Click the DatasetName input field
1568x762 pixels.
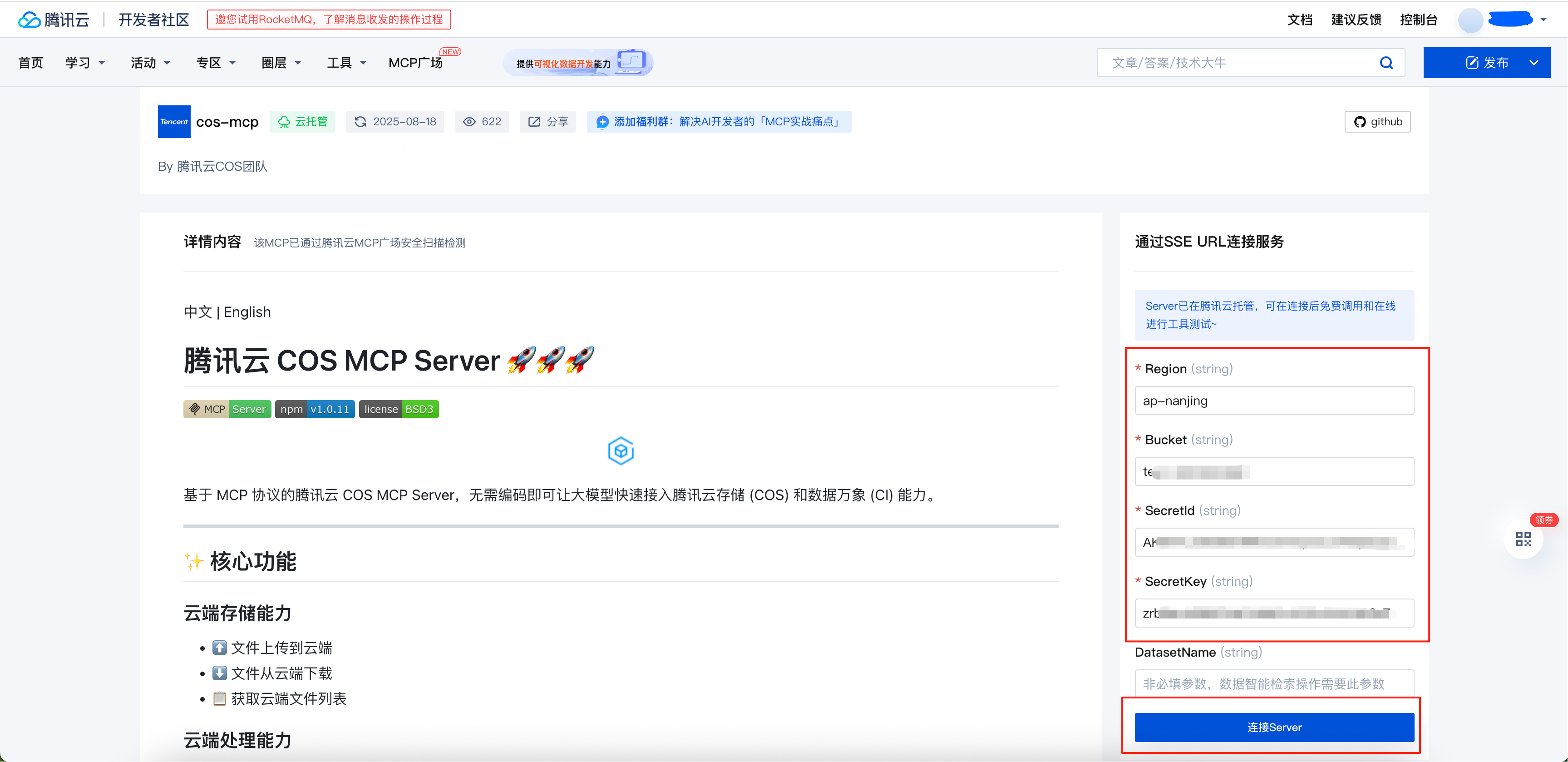coord(1274,683)
